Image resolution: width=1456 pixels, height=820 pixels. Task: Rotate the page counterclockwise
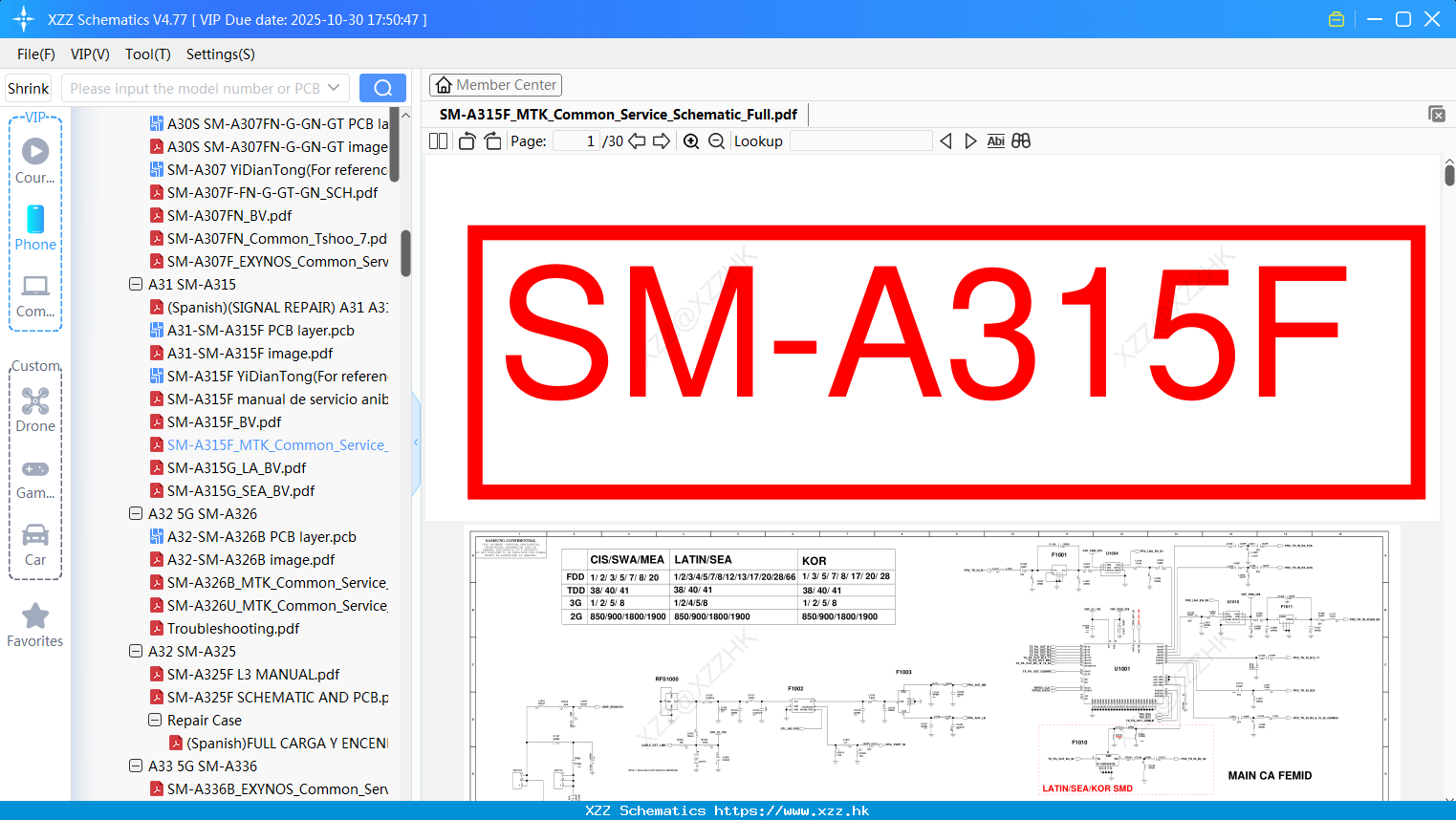click(x=467, y=140)
